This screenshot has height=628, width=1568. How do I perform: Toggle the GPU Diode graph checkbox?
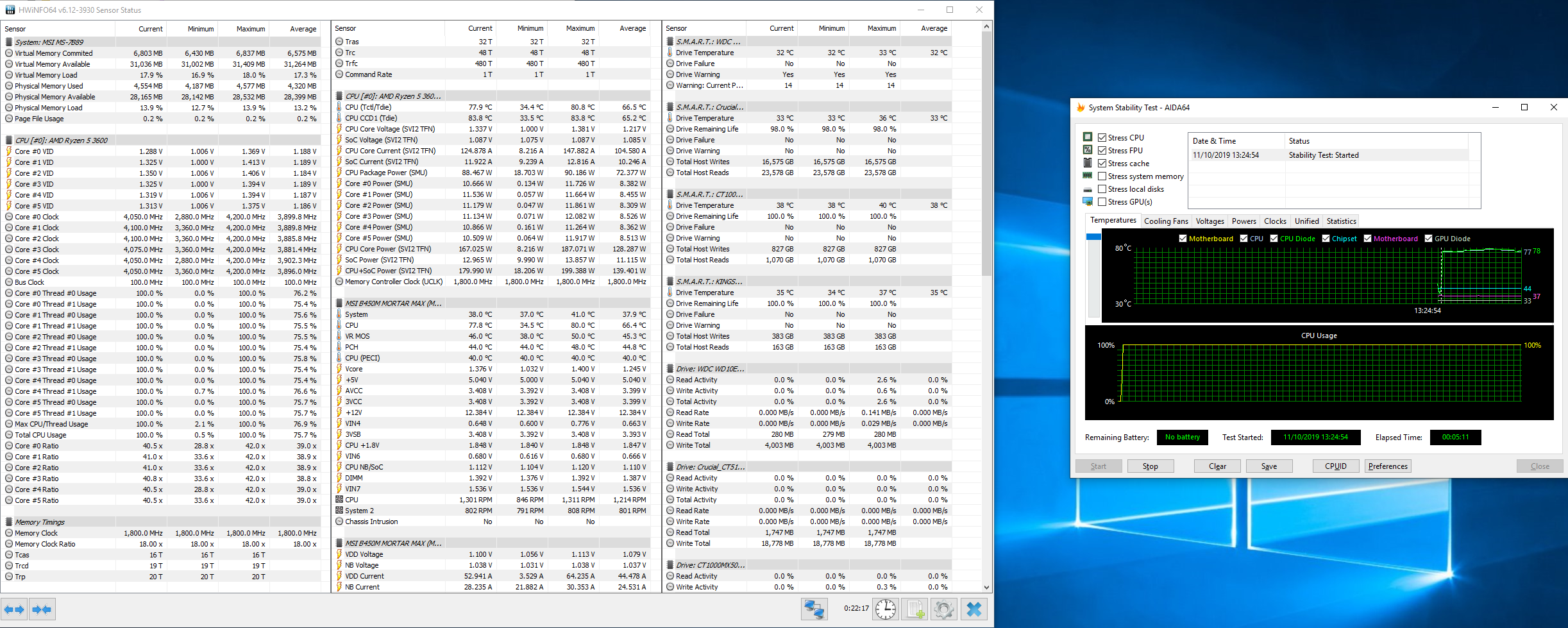(1429, 239)
